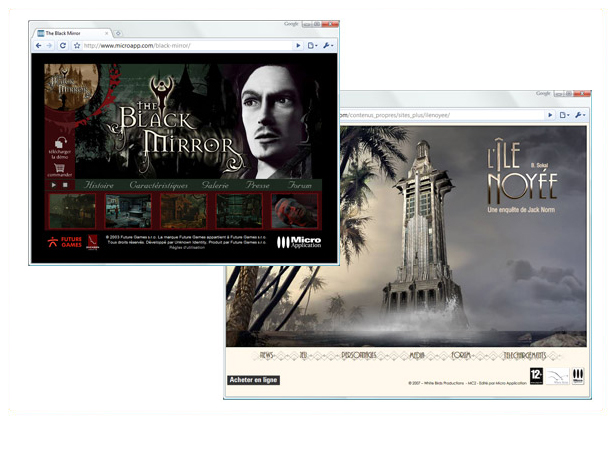Minimize the Black Mirror browser window
612x450 pixels.
(x=307, y=24)
